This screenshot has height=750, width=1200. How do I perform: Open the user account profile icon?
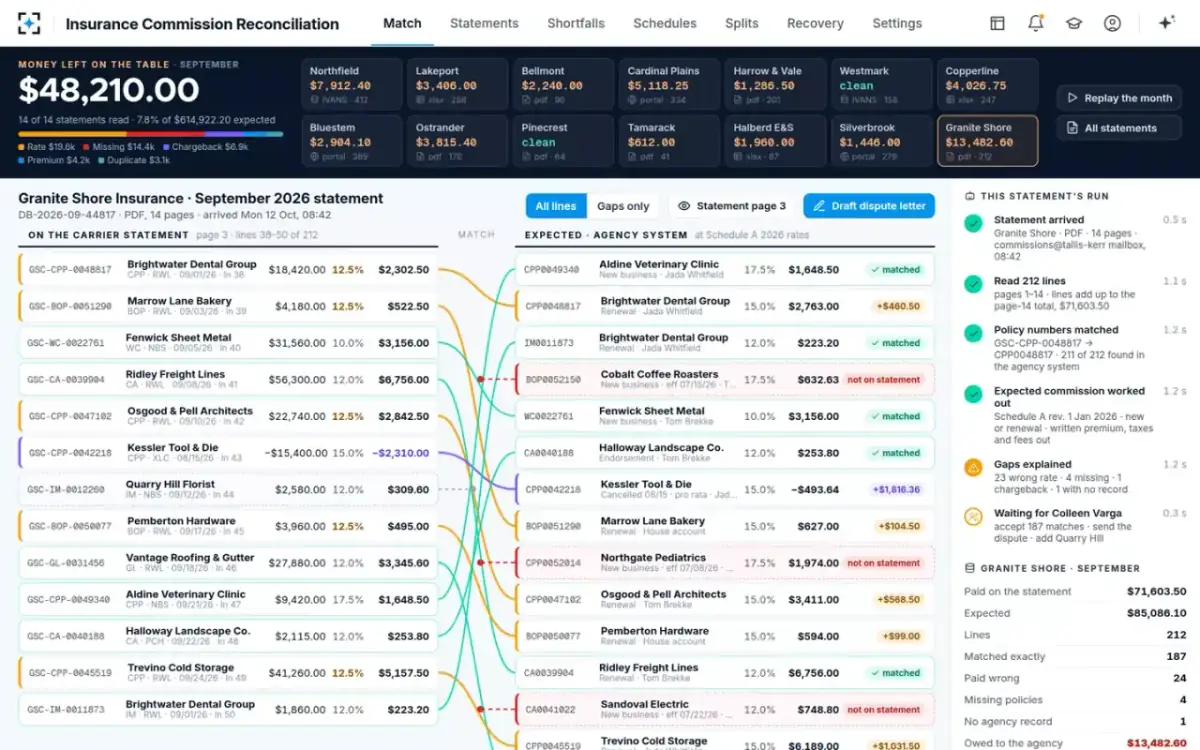tap(1112, 23)
